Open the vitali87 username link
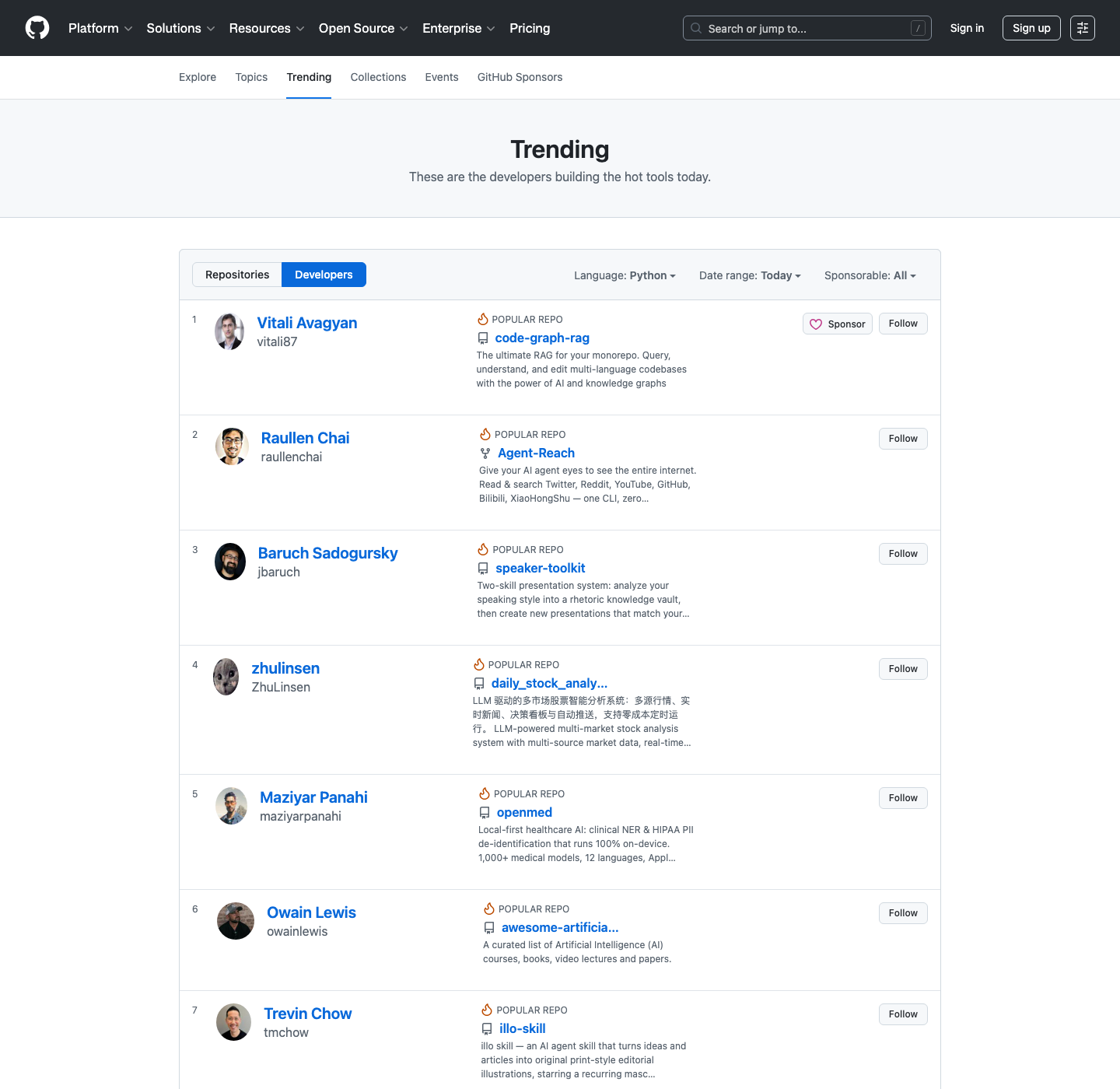The height and width of the screenshot is (1089, 1120). click(x=277, y=341)
